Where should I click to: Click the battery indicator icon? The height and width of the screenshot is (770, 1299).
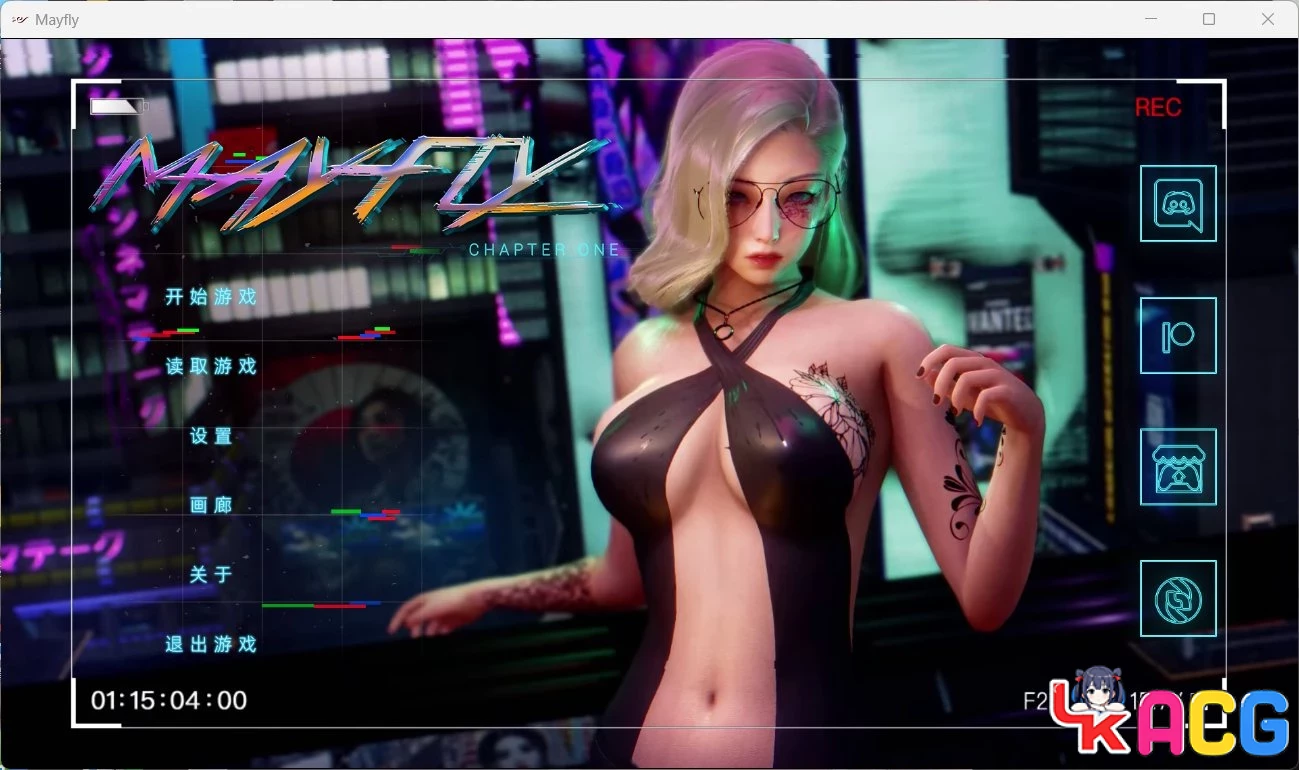(x=117, y=106)
